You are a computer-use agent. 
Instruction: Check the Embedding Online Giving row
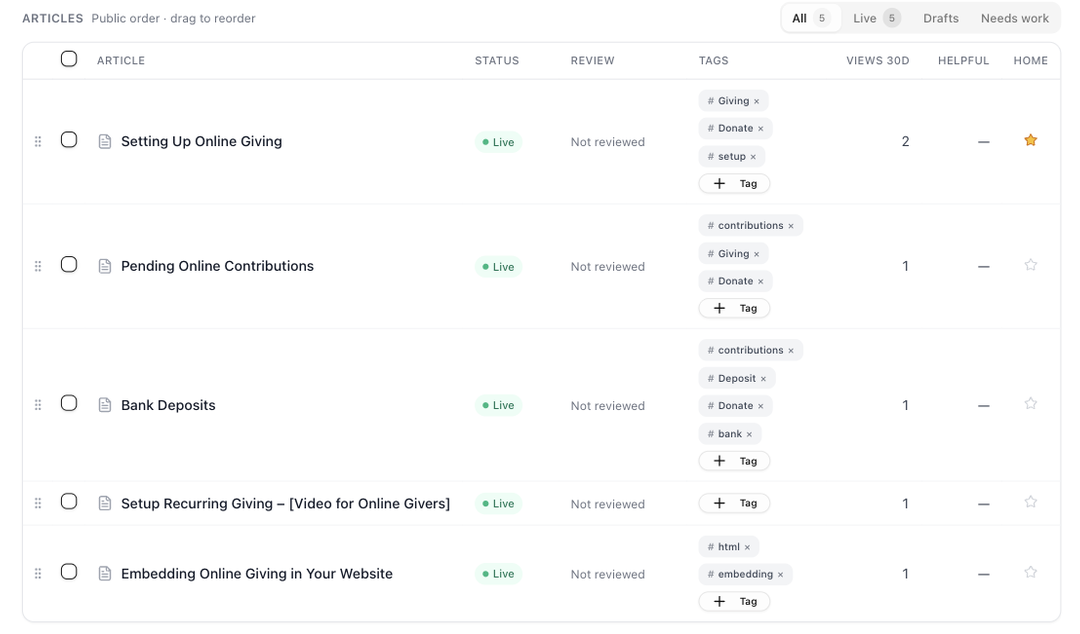click(x=69, y=572)
